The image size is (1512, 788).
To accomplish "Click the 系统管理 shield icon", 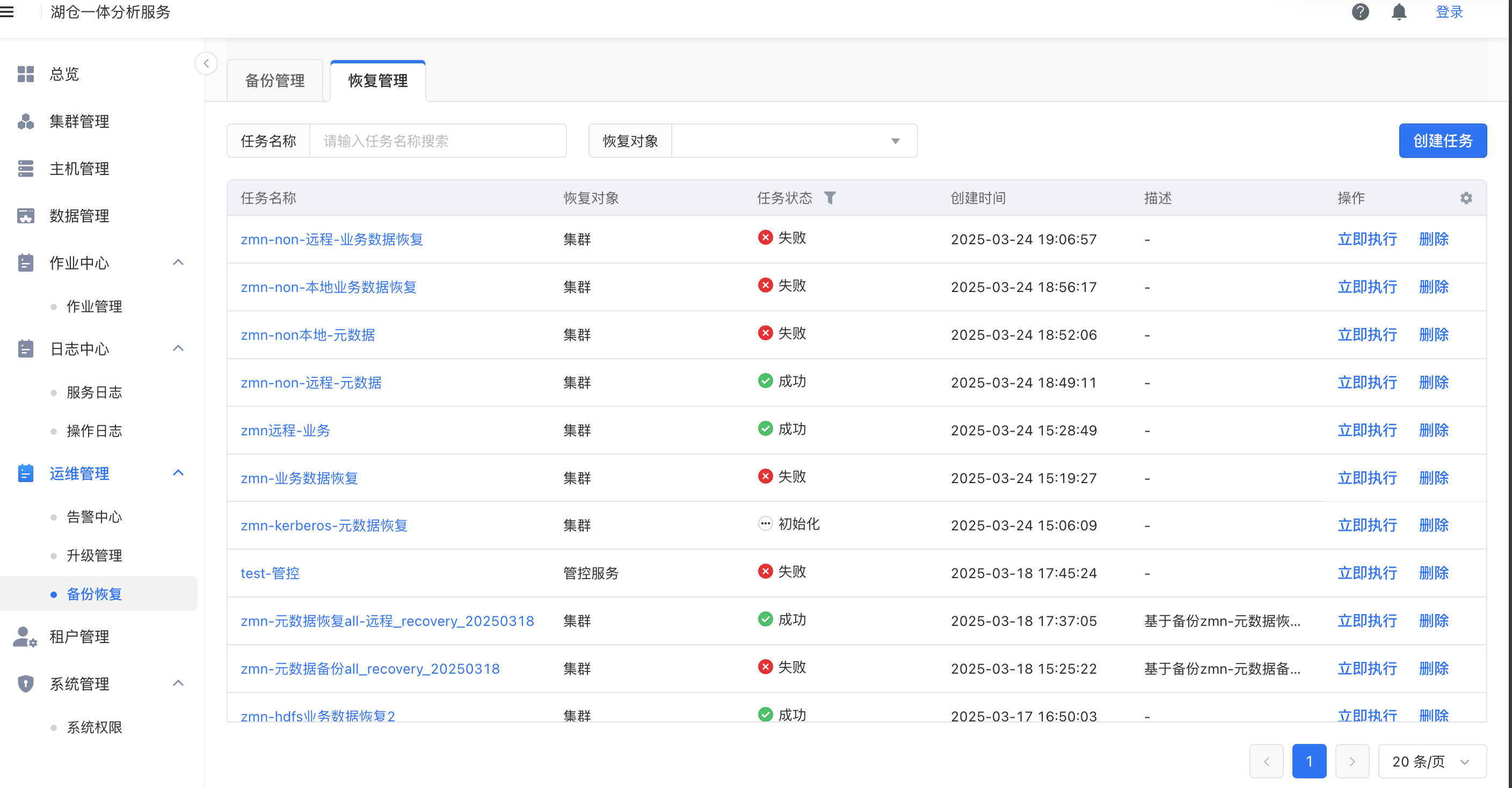I will pos(25,683).
